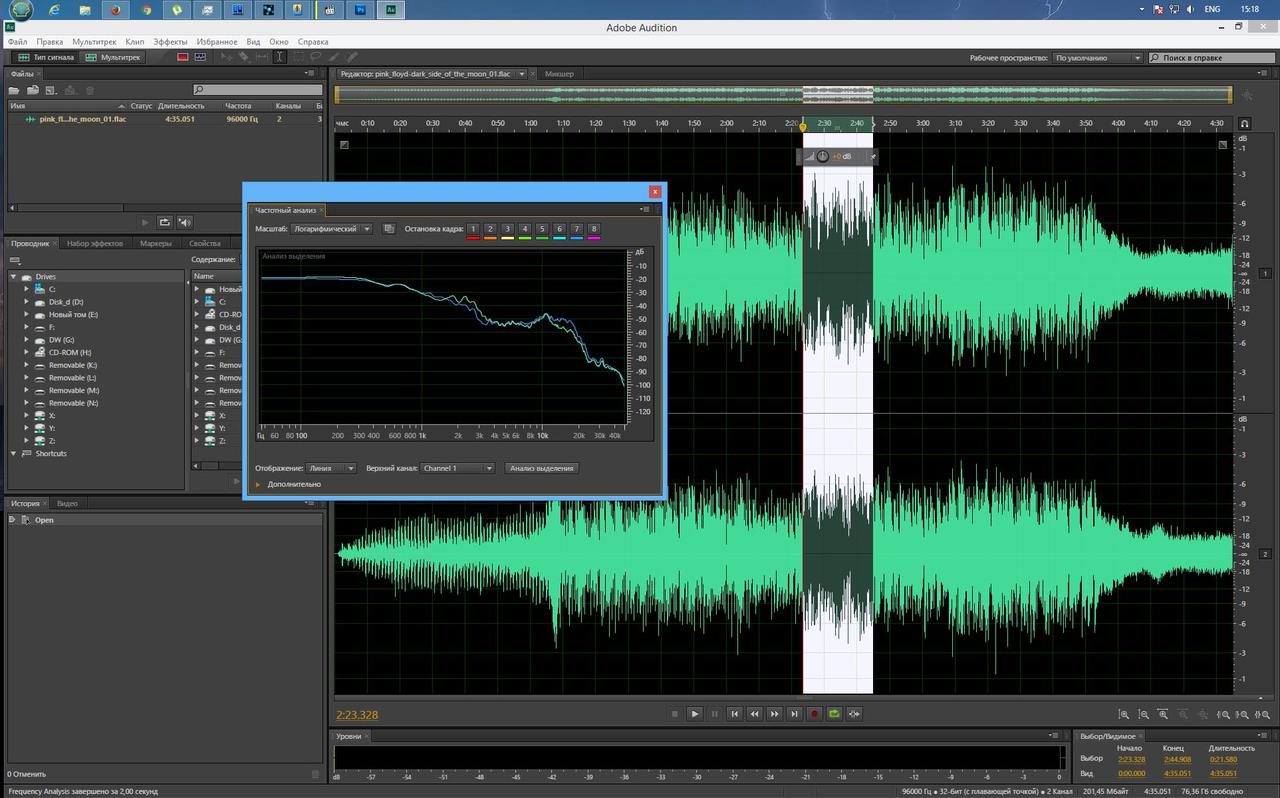Toggle loop playback in the transport

pyautogui.click(x=834, y=714)
